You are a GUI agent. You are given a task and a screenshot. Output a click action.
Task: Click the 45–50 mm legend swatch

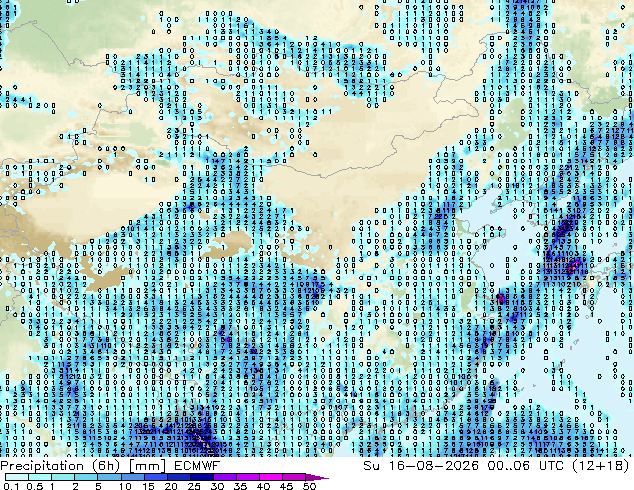click(294, 477)
